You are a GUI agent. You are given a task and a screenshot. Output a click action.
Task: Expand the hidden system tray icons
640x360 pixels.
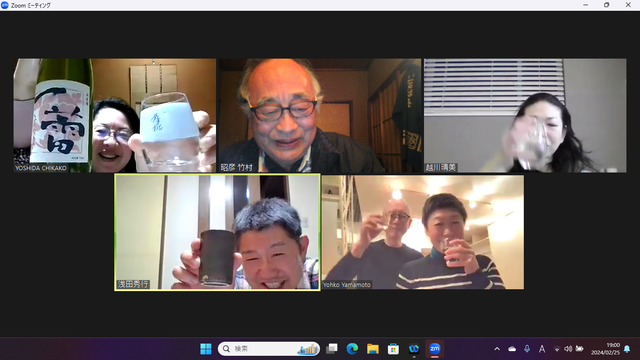[497, 349]
